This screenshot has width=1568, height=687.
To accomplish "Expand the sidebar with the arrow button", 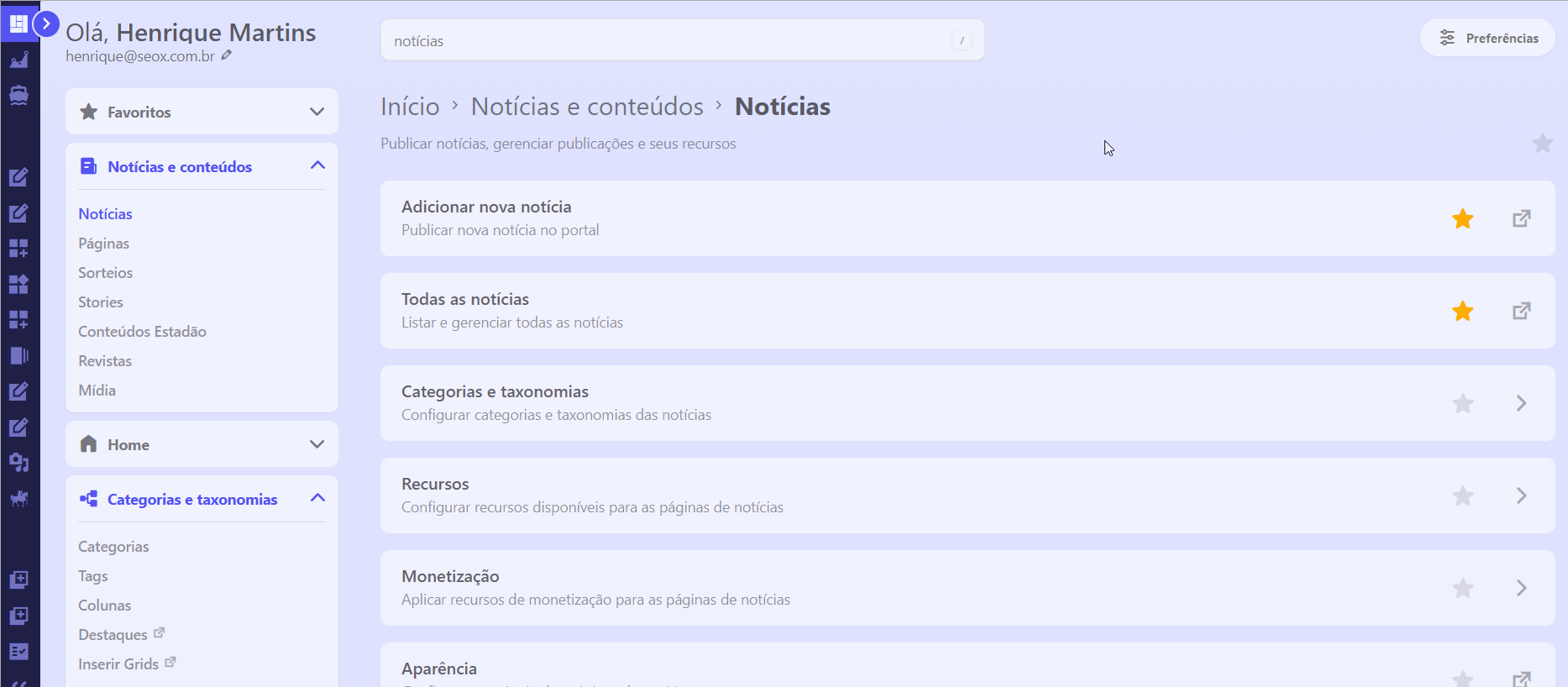I will pos(46,24).
